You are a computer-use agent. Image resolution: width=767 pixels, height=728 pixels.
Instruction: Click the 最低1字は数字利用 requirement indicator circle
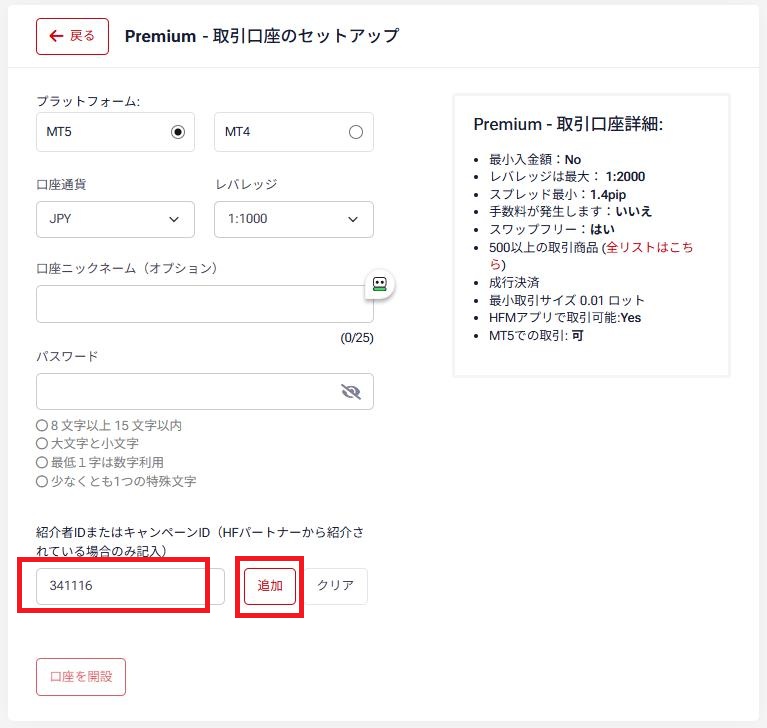click(x=42, y=462)
